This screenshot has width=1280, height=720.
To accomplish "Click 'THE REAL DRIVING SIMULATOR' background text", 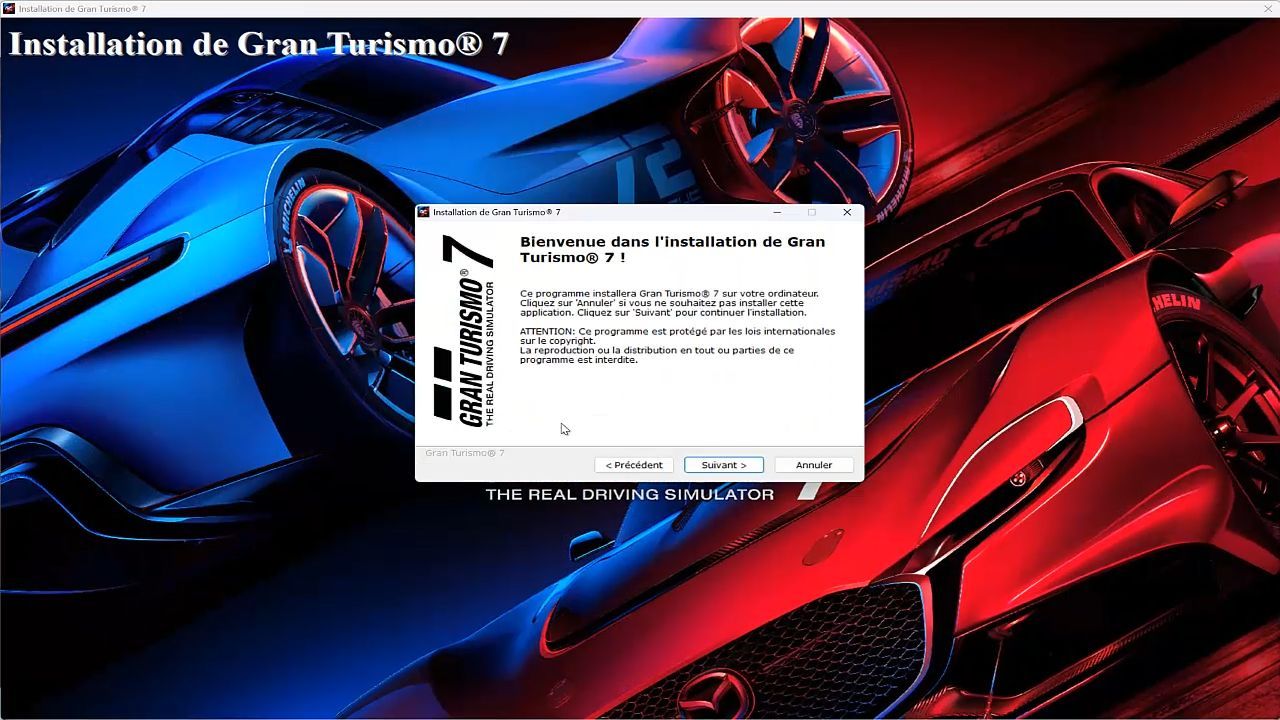I will point(630,495).
